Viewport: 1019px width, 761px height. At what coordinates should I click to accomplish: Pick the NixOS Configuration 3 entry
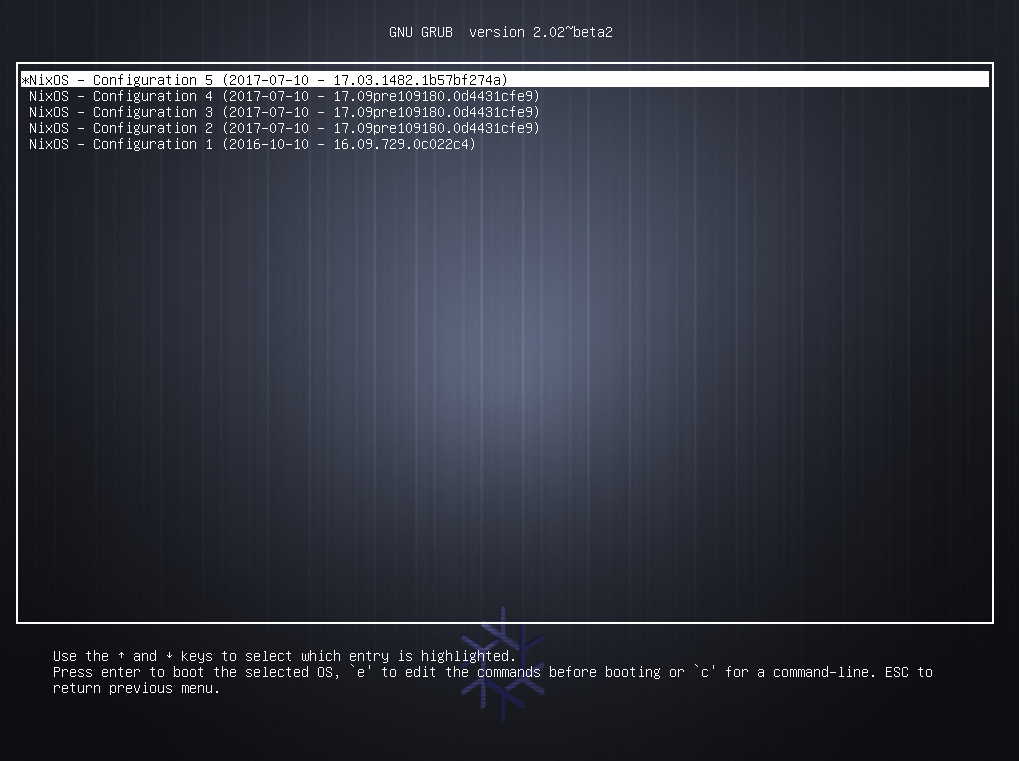pyautogui.click(x=284, y=112)
